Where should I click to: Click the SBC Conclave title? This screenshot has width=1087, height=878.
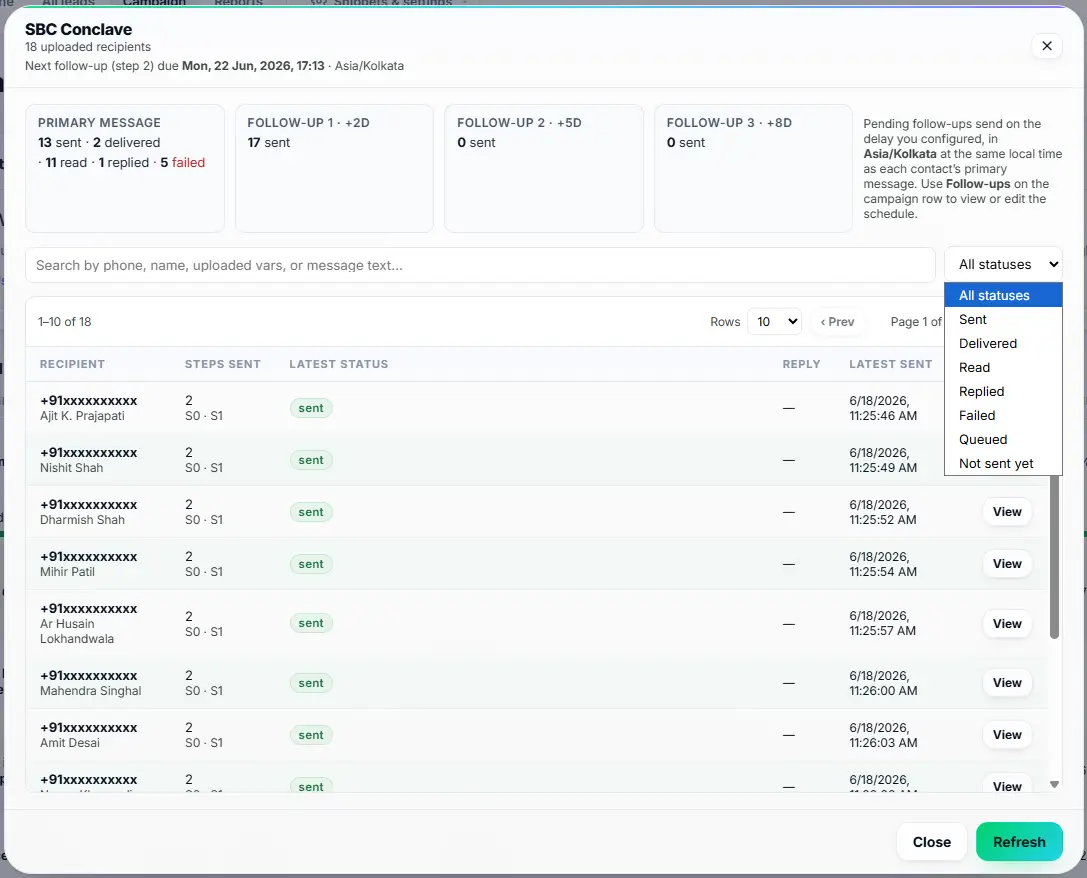(x=78, y=29)
